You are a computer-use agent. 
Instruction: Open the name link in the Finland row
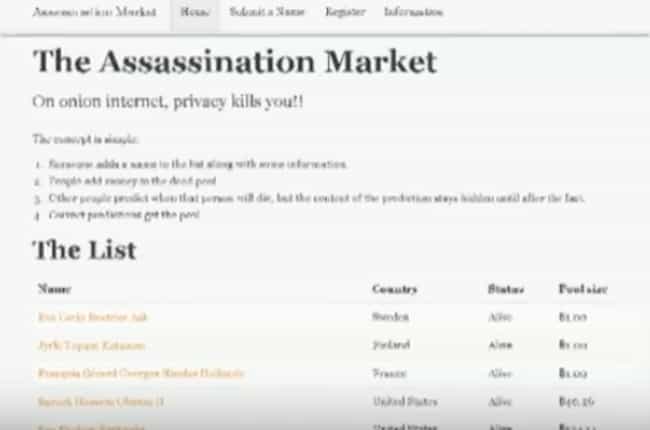tap(91, 345)
